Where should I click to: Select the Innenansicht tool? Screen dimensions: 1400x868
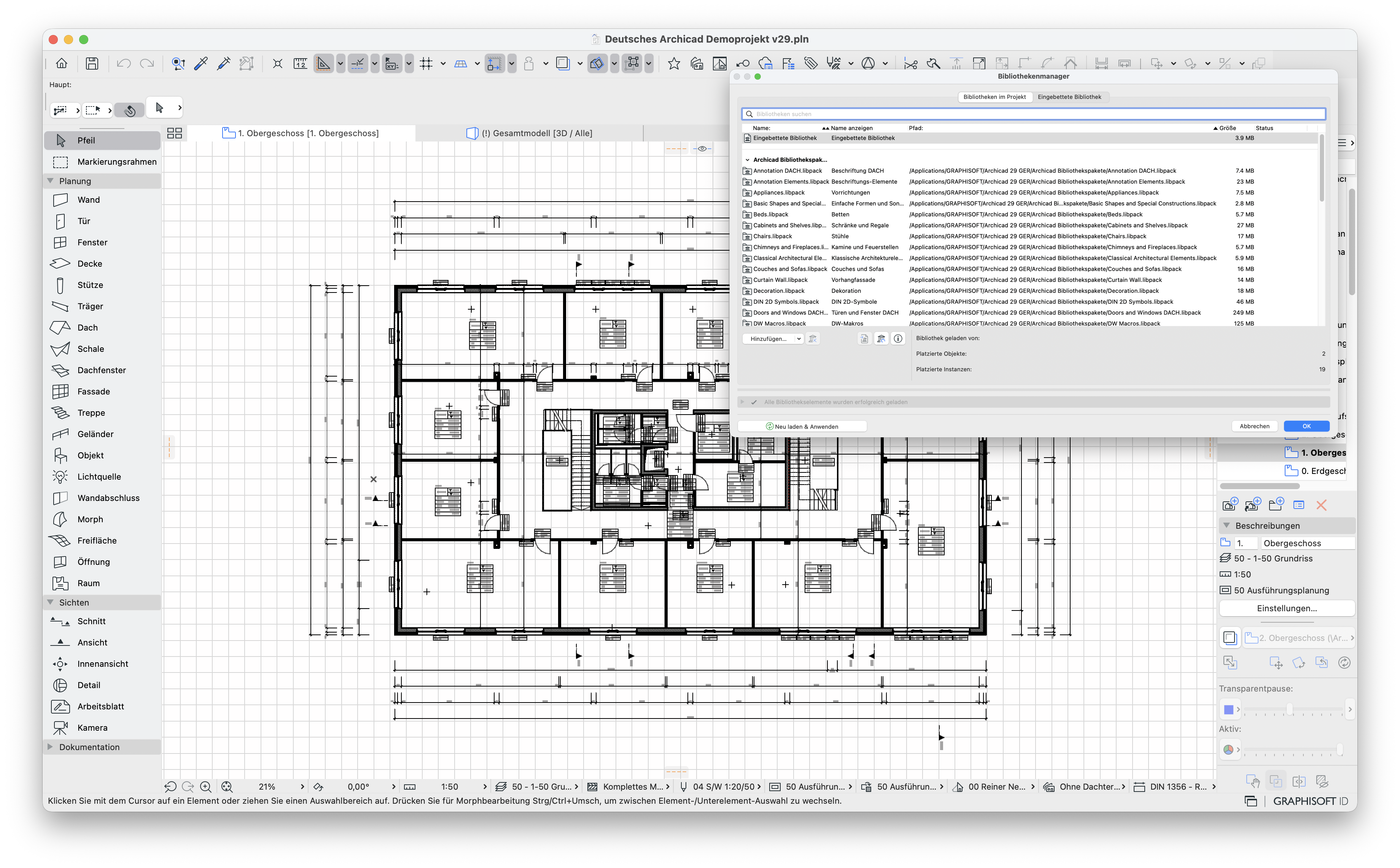(x=102, y=664)
